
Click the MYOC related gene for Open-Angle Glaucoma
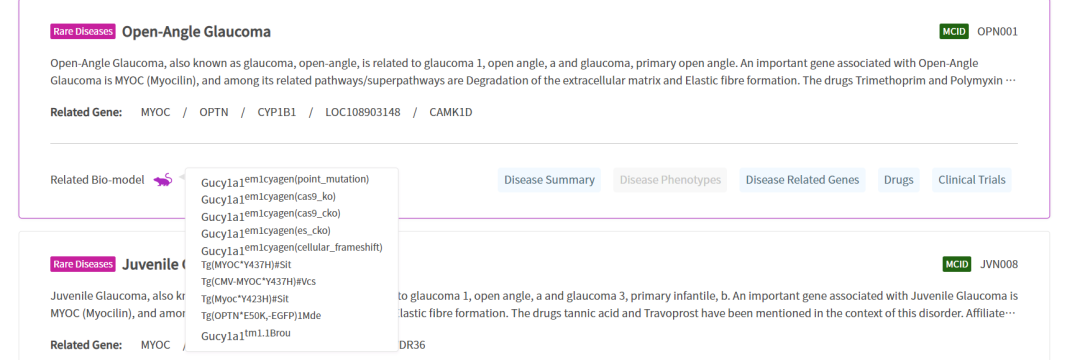tap(155, 112)
